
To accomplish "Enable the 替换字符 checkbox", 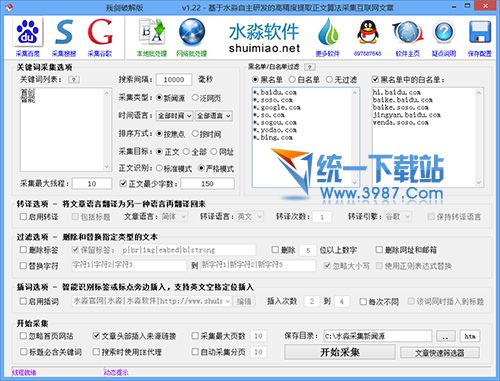I will (x=23, y=266).
